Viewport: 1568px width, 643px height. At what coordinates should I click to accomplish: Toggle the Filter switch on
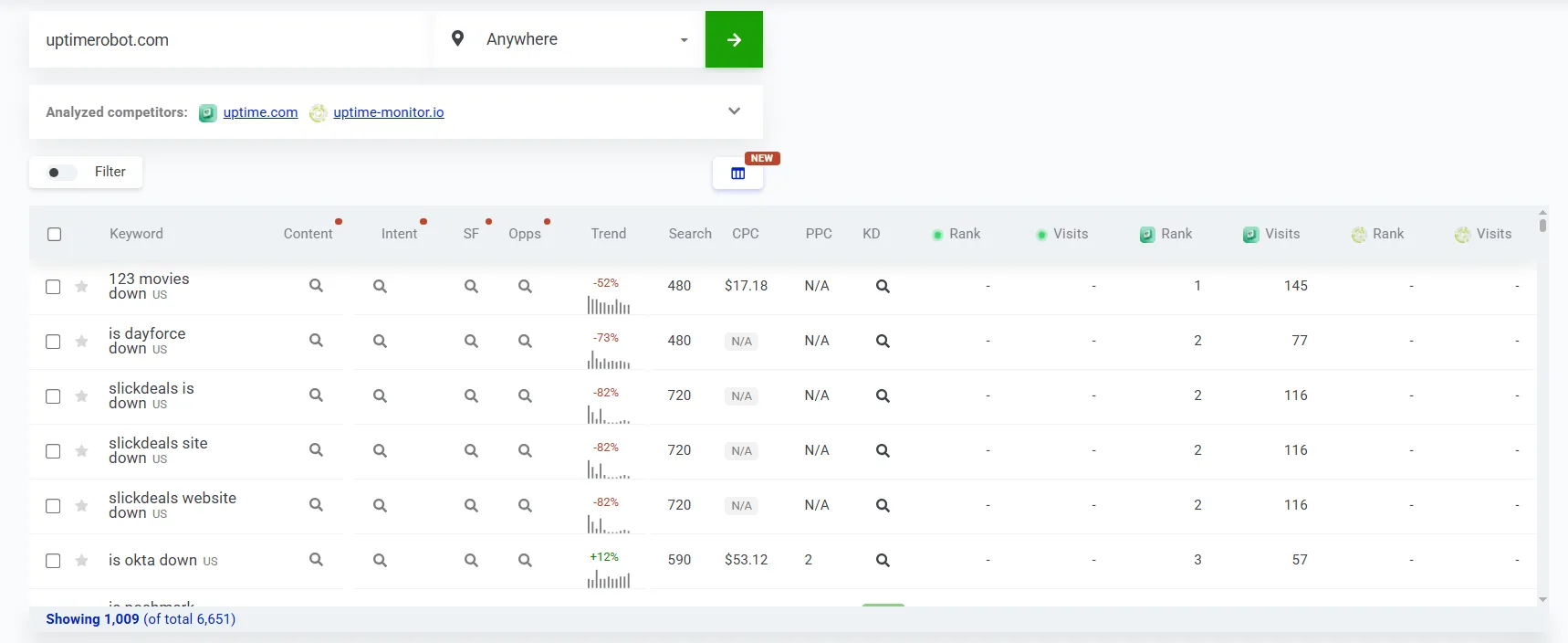click(61, 173)
